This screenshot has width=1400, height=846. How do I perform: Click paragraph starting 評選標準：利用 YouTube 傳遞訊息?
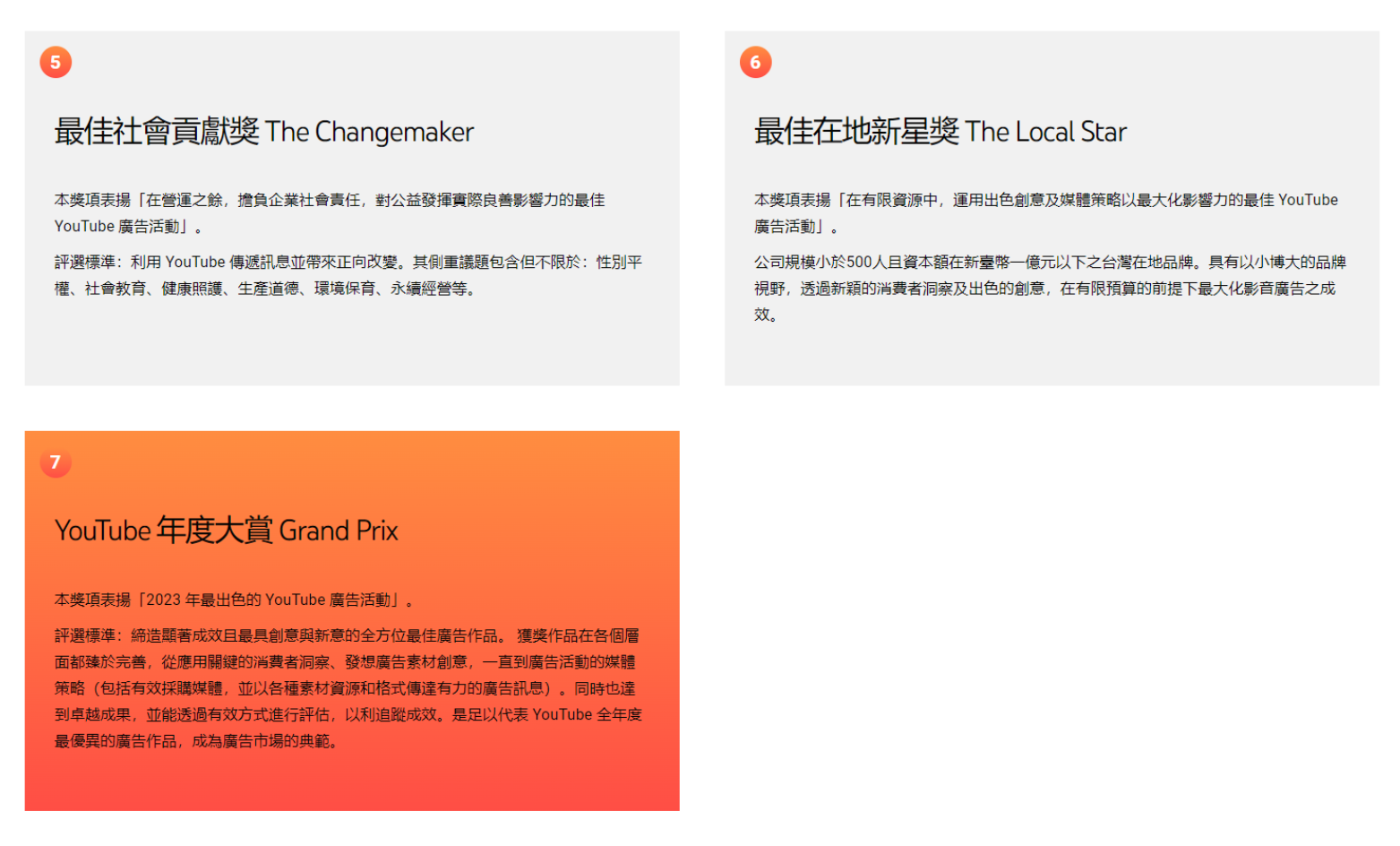pos(348,275)
